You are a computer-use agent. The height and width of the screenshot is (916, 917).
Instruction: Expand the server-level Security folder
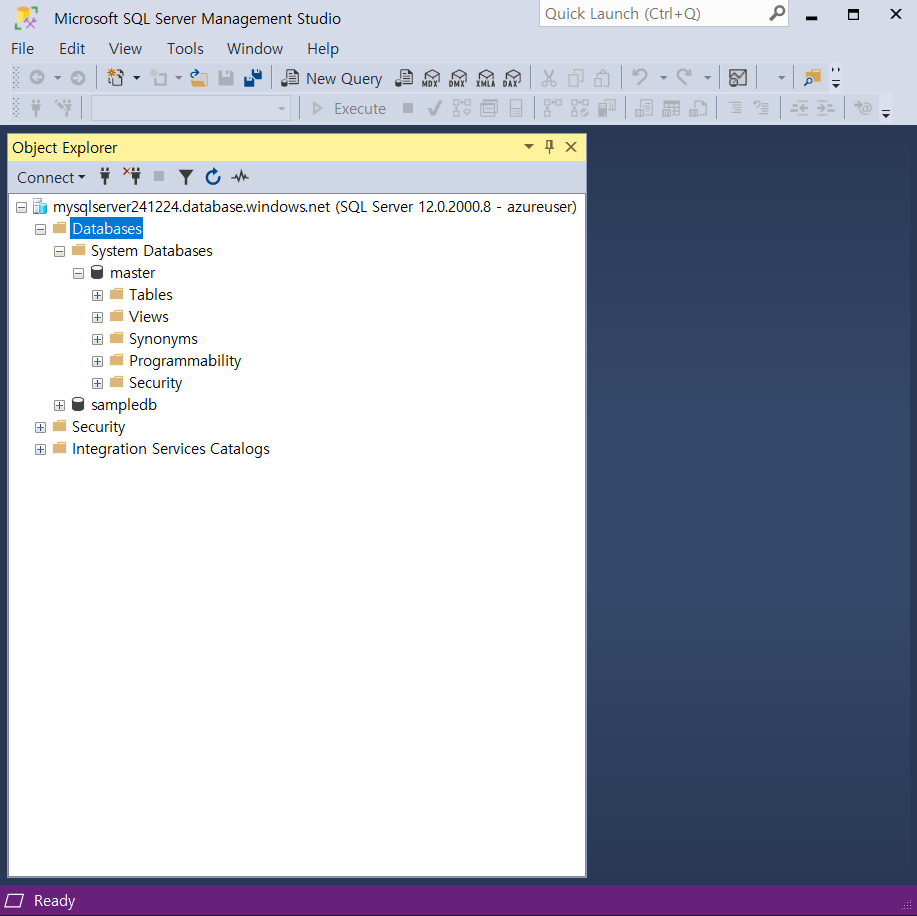(x=40, y=428)
